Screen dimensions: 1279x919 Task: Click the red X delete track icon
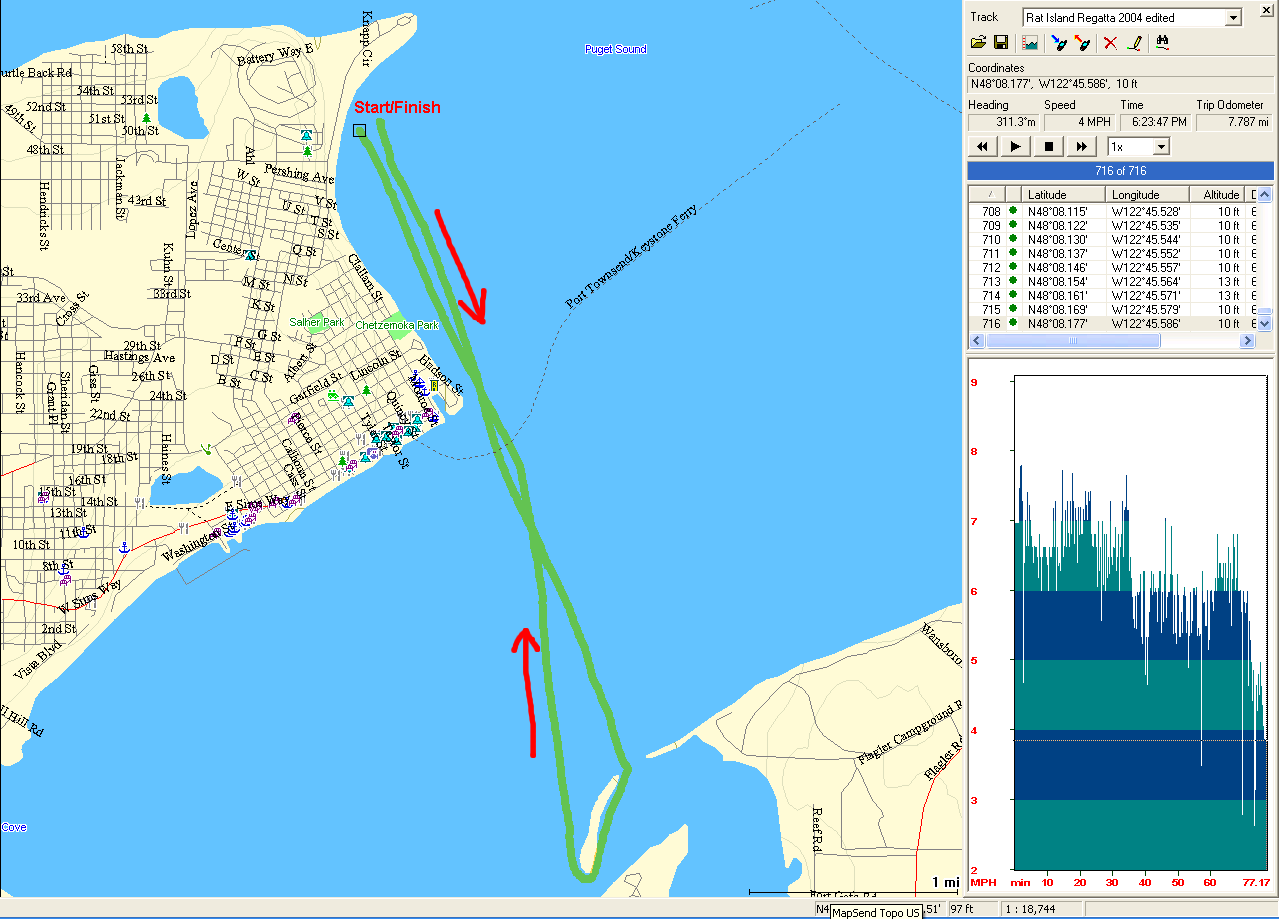[x=1110, y=43]
